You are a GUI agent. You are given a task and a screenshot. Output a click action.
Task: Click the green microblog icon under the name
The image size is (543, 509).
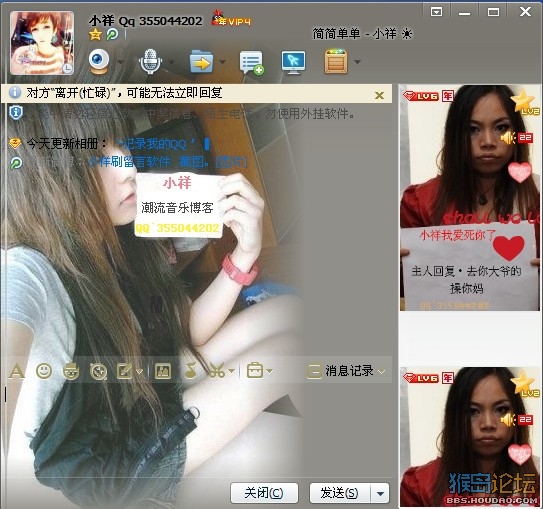click(x=112, y=34)
